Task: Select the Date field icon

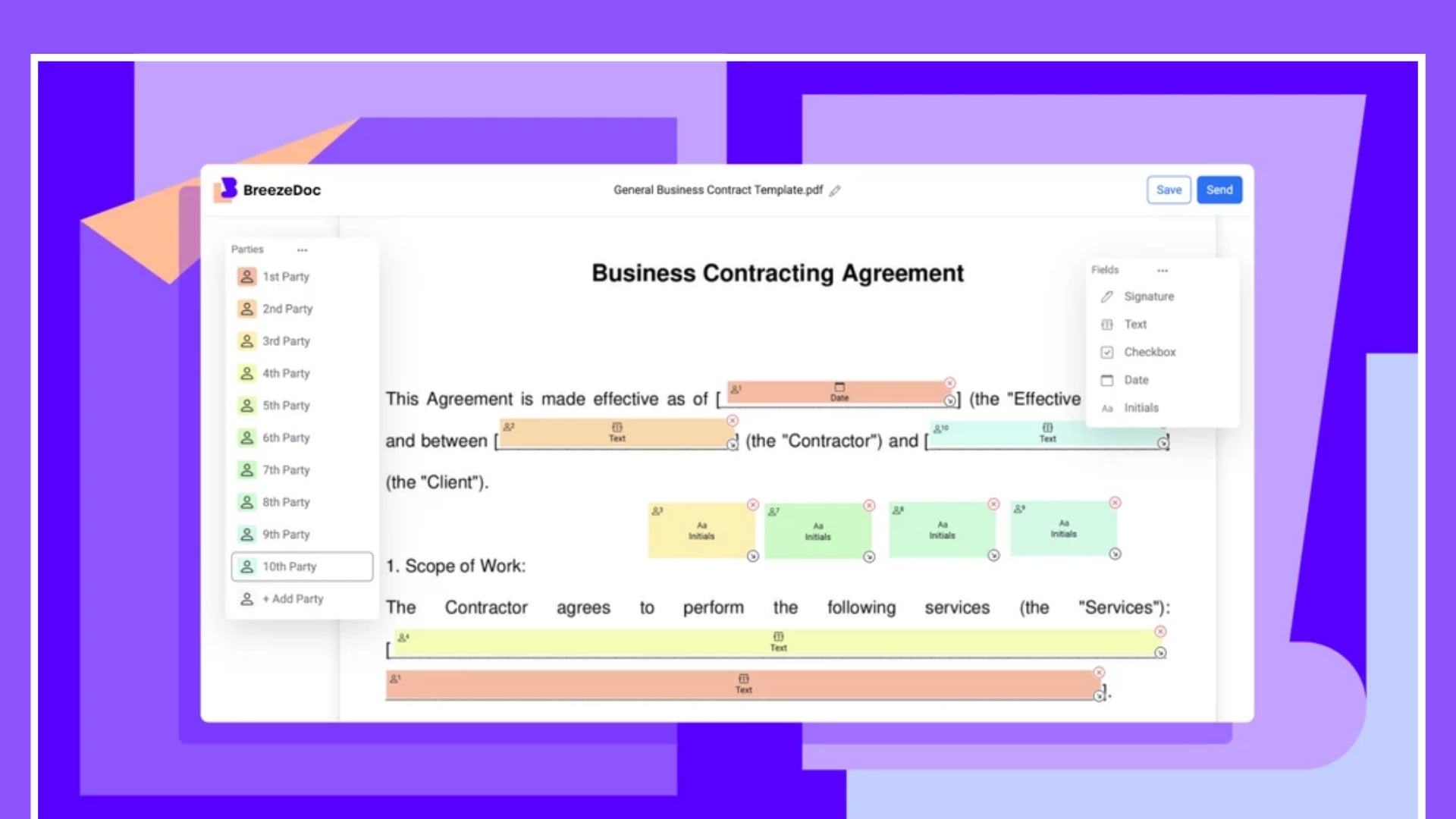Action: click(1107, 380)
